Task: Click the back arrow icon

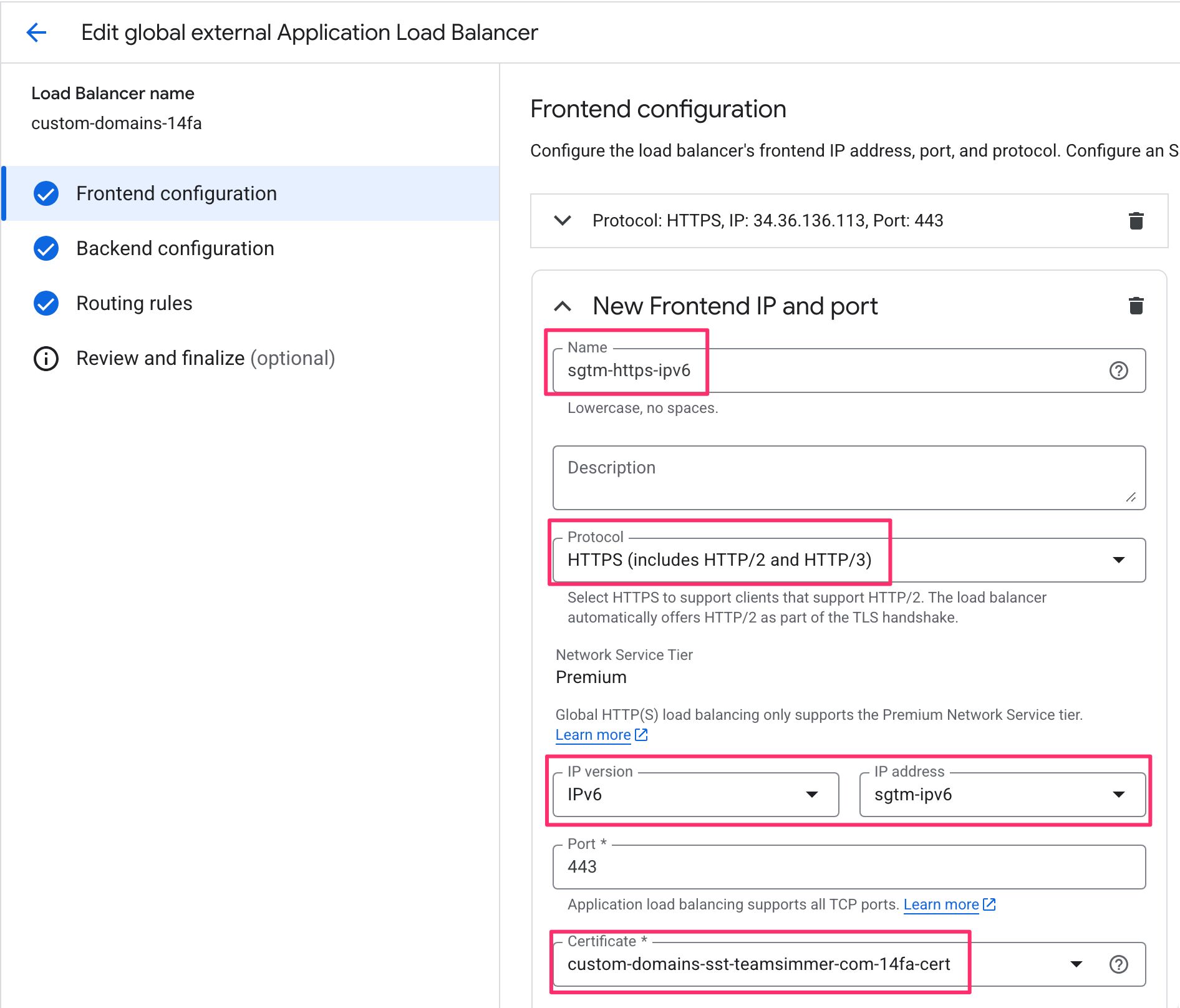Action: (37, 32)
